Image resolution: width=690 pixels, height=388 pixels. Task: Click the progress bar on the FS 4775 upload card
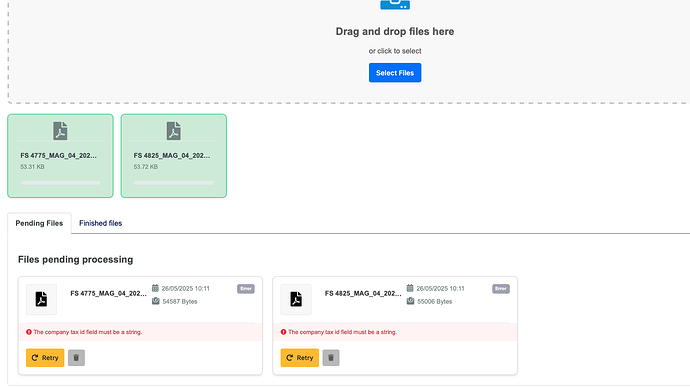point(60,183)
